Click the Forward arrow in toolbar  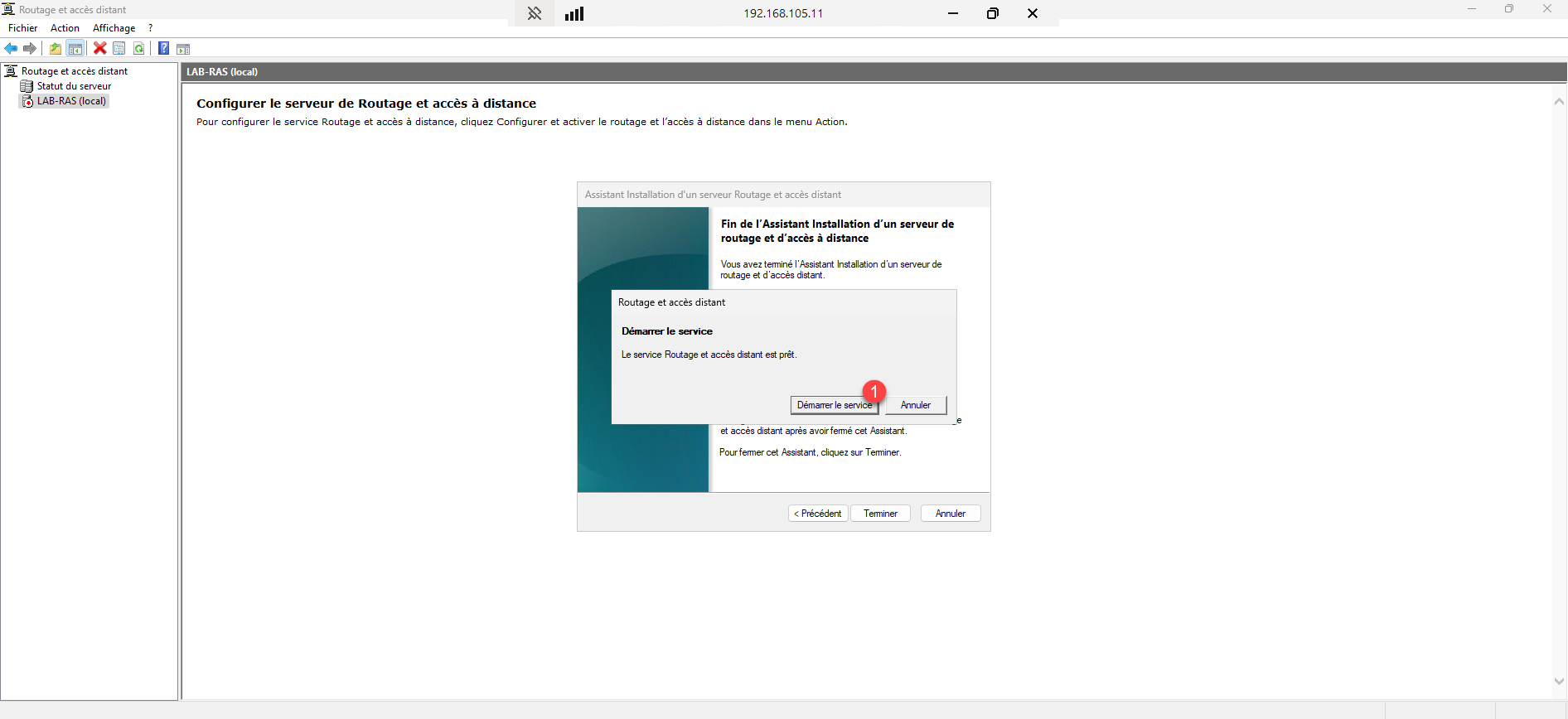30,49
